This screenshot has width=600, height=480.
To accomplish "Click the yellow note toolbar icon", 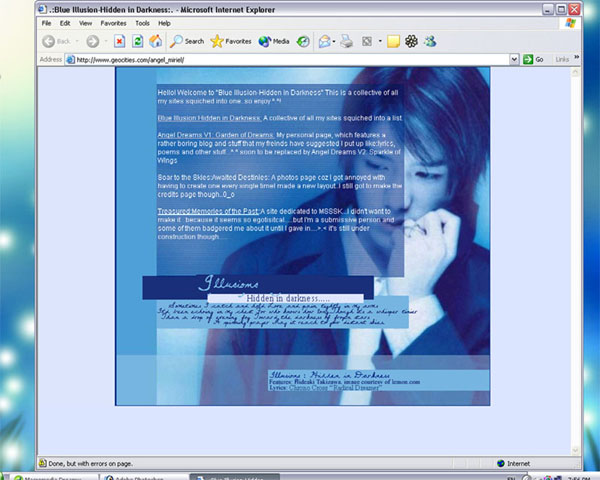I will [393, 41].
